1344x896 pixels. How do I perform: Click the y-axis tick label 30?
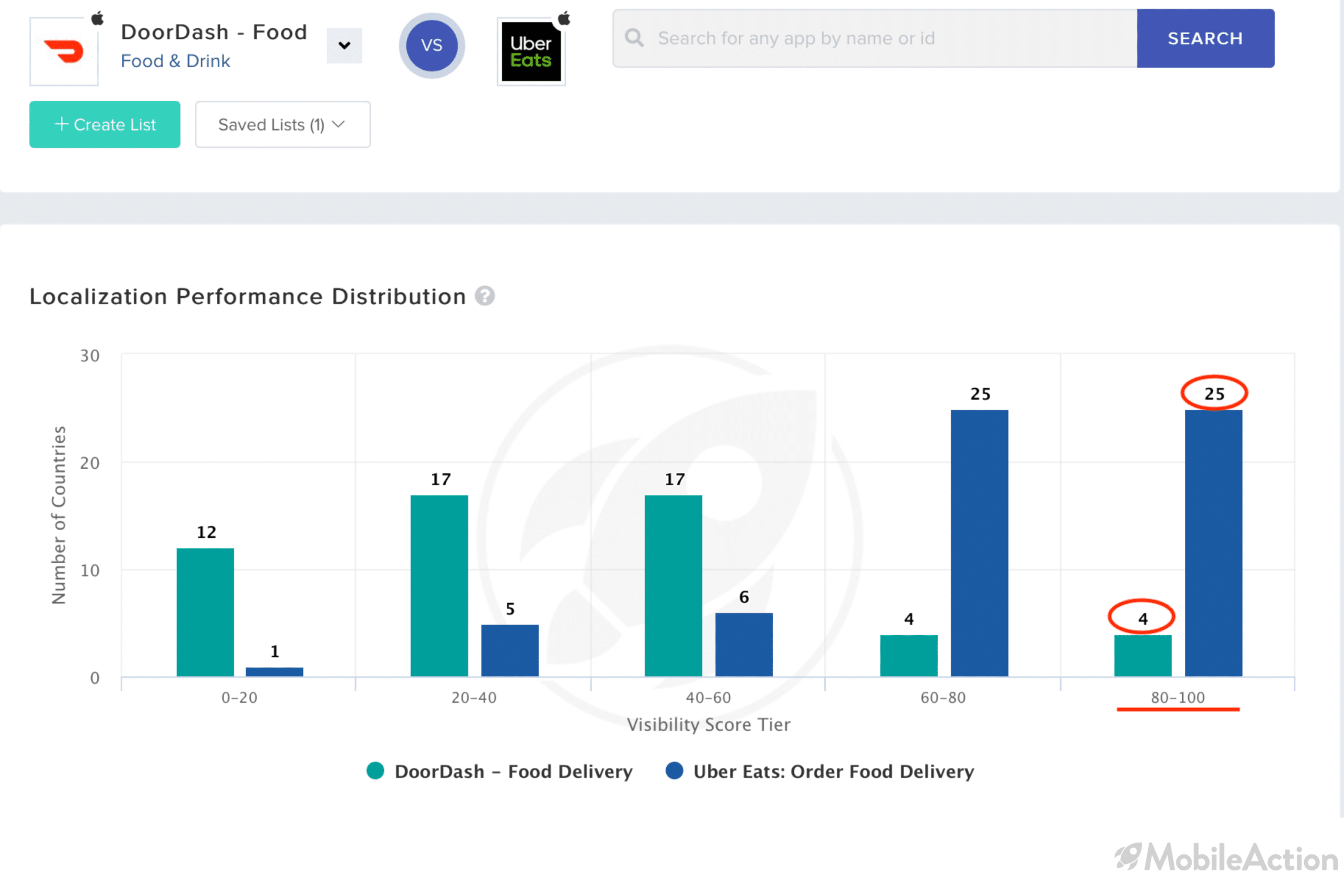click(x=90, y=356)
